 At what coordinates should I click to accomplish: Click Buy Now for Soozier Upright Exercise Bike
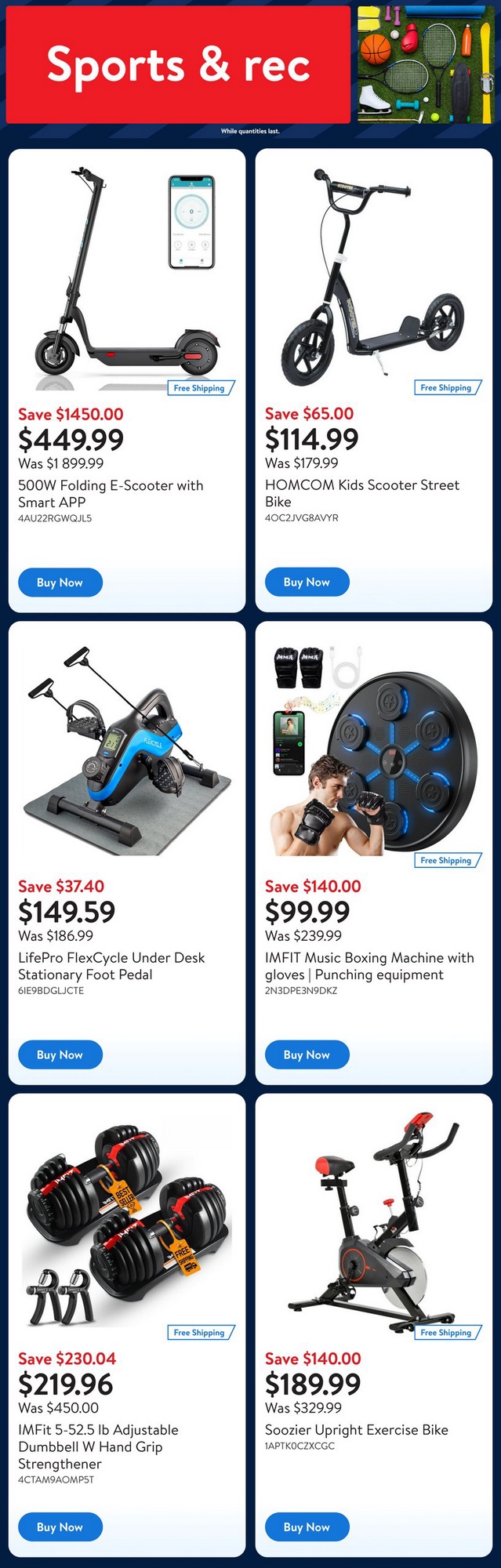pos(307,1527)
